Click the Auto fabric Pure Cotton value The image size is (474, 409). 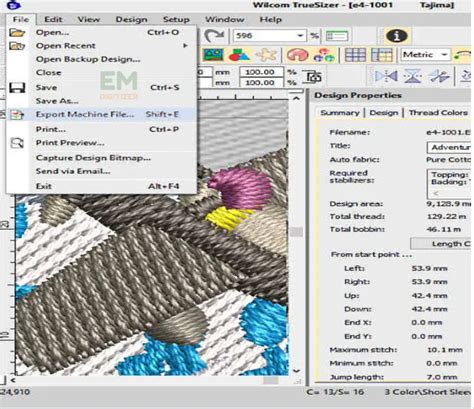coord(448,160)
